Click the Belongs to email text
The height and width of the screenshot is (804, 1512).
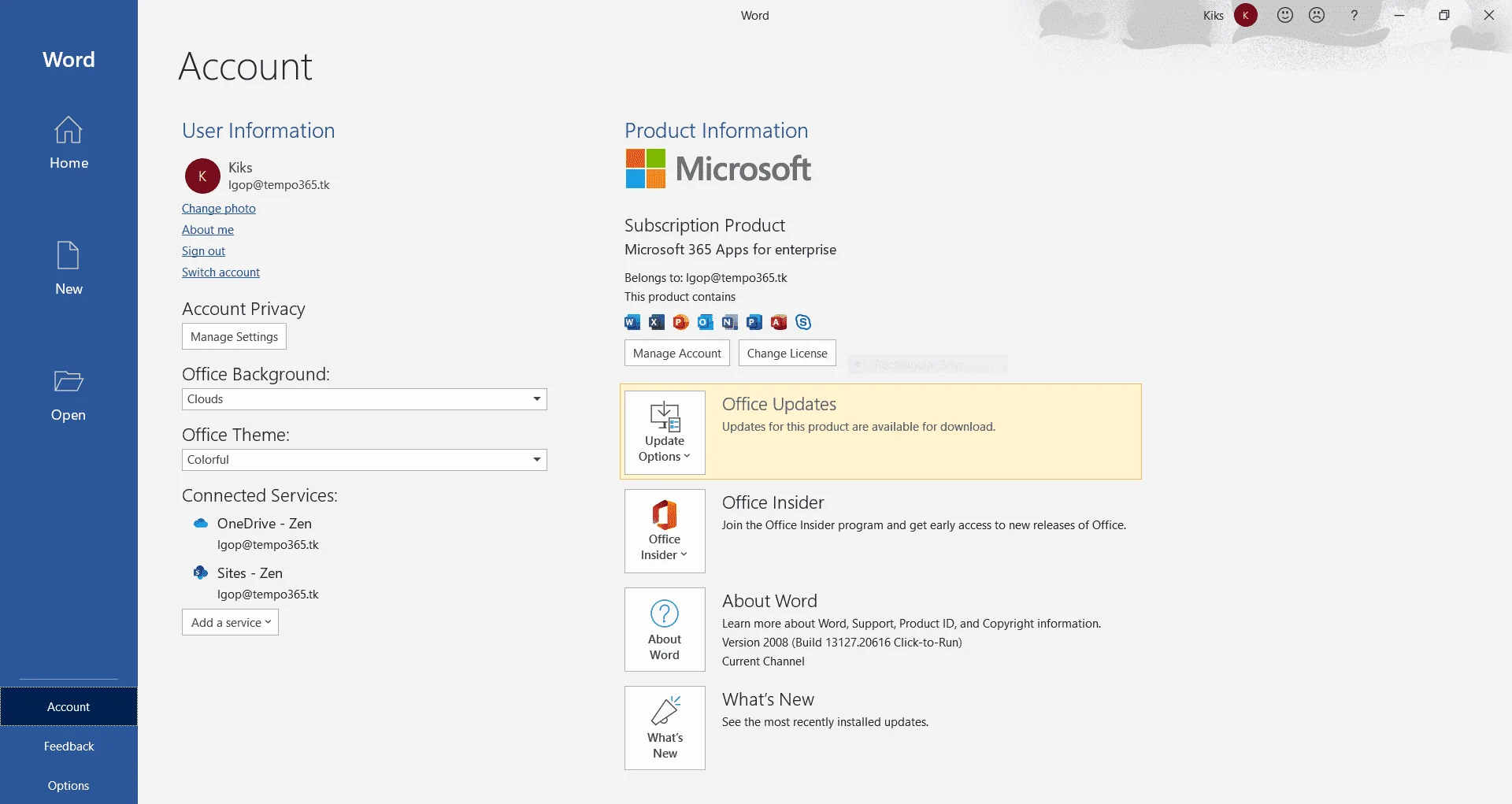pyautogui.click(x=706, y=278)
